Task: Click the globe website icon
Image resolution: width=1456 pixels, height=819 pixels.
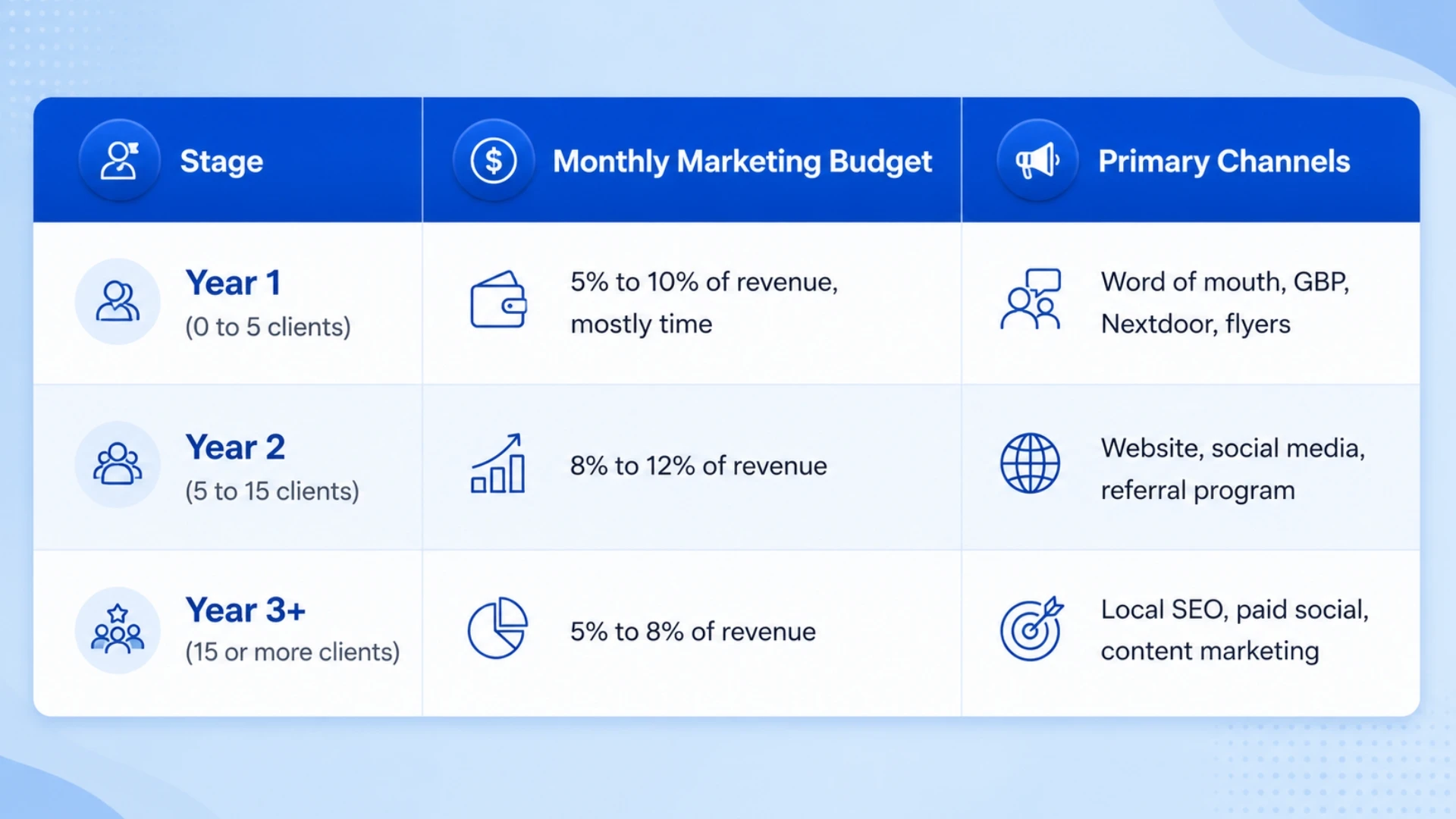Action: point(1030,463)
